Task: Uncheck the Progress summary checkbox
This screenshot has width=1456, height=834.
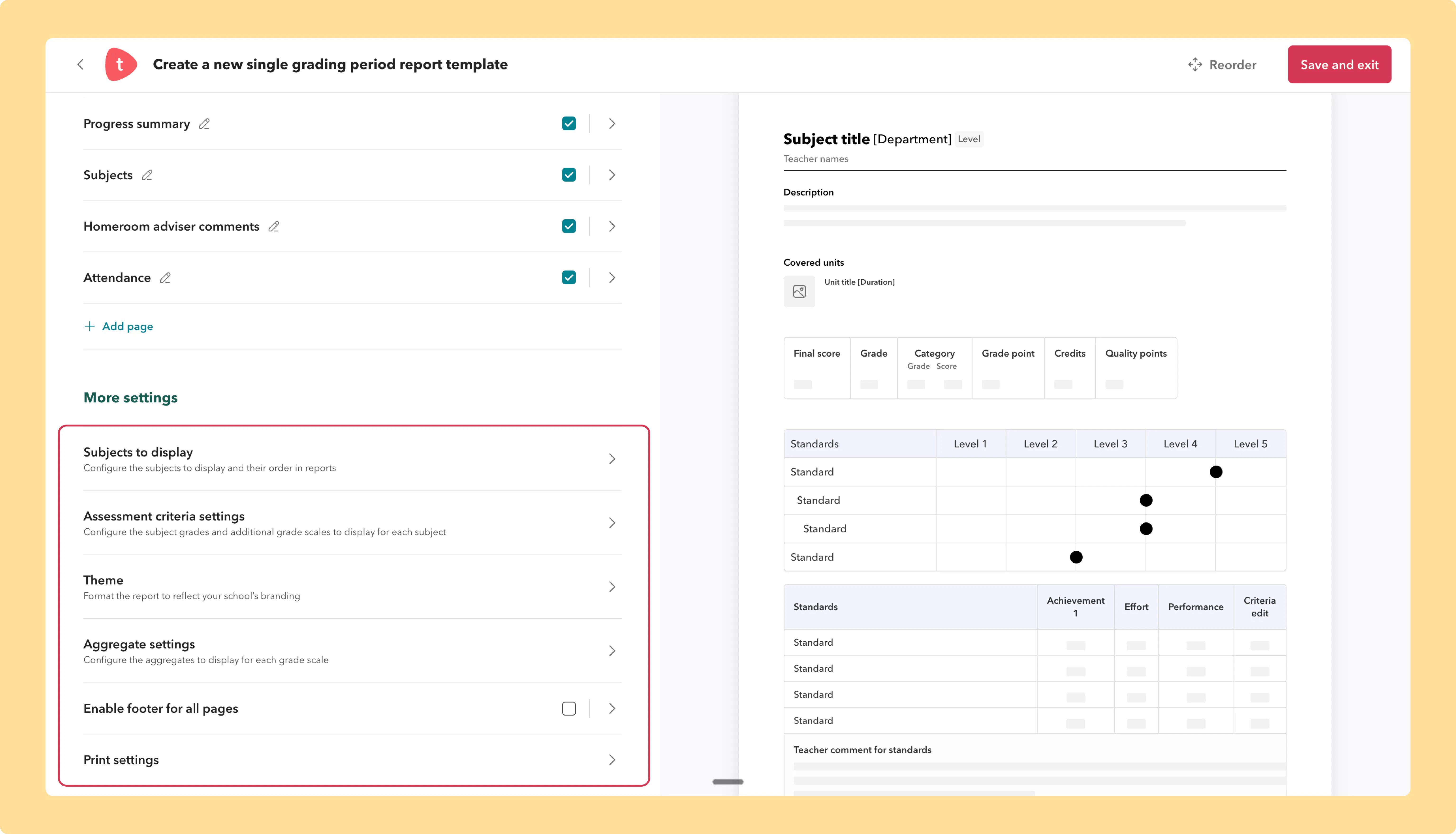Action: (x=569, y=124)
